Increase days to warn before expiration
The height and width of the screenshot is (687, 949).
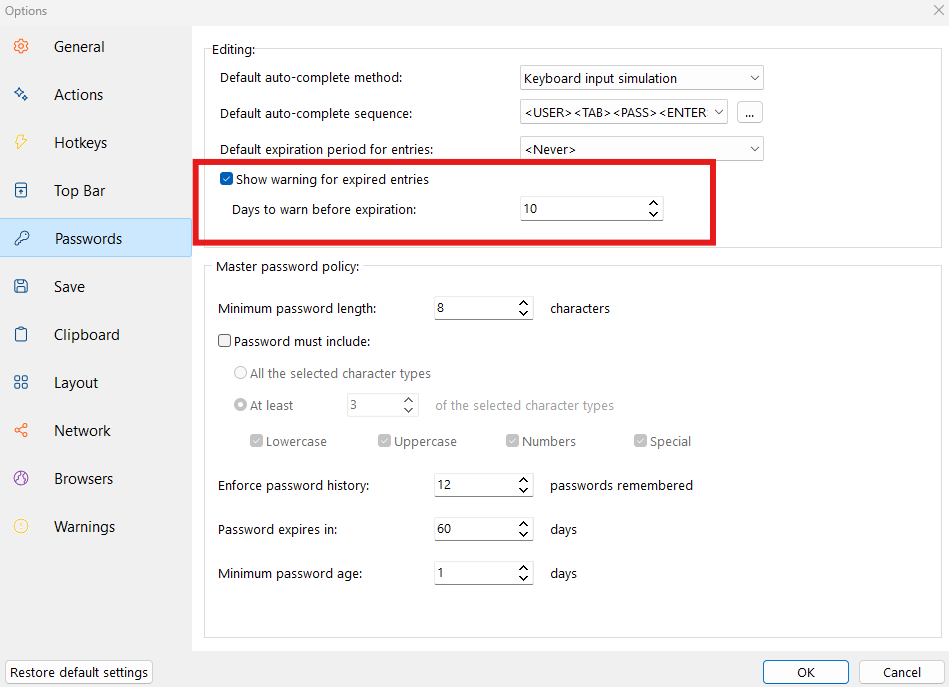[654, 203]
